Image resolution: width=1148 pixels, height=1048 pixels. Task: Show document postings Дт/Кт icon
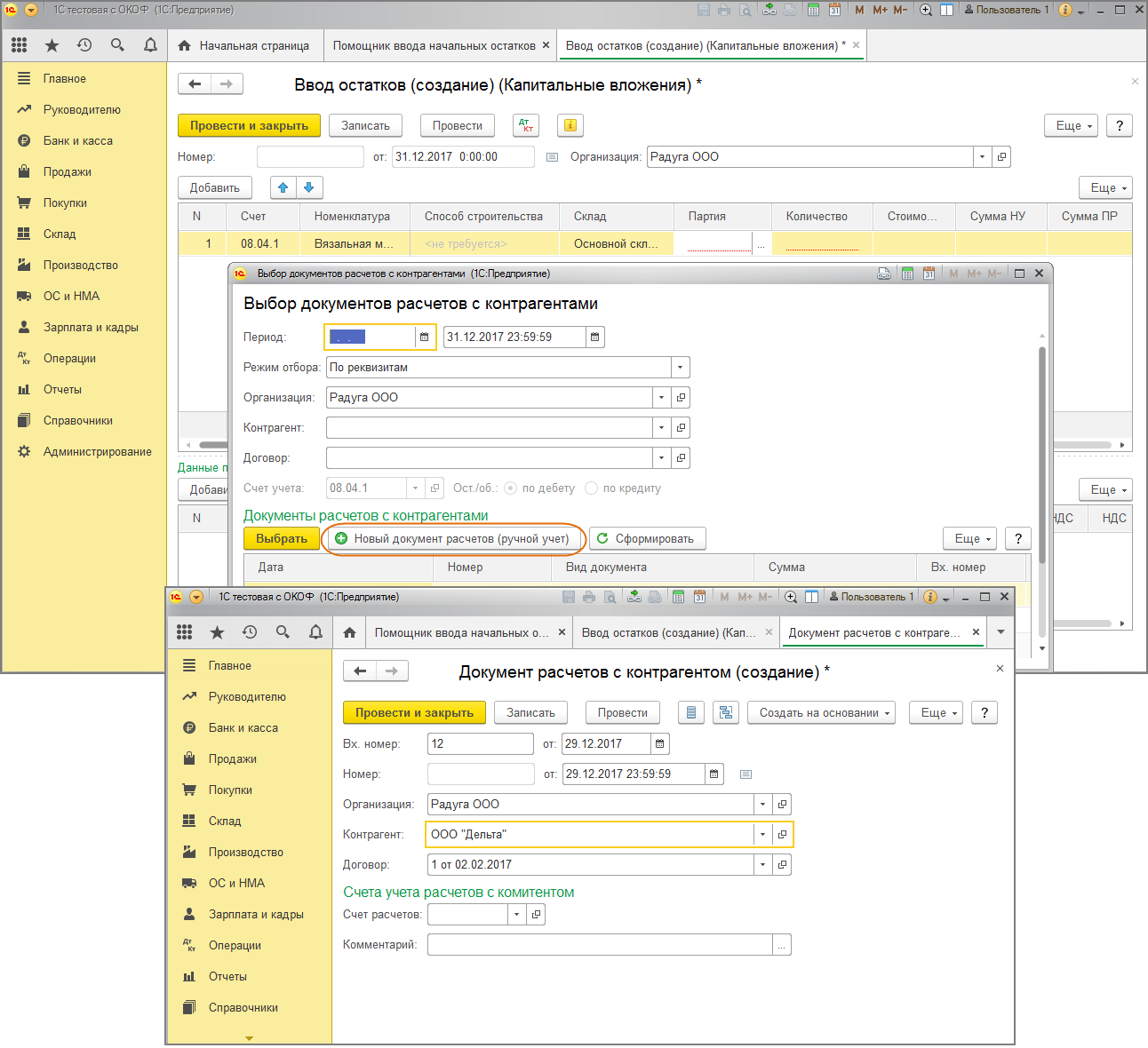click(x=526, y=126)
